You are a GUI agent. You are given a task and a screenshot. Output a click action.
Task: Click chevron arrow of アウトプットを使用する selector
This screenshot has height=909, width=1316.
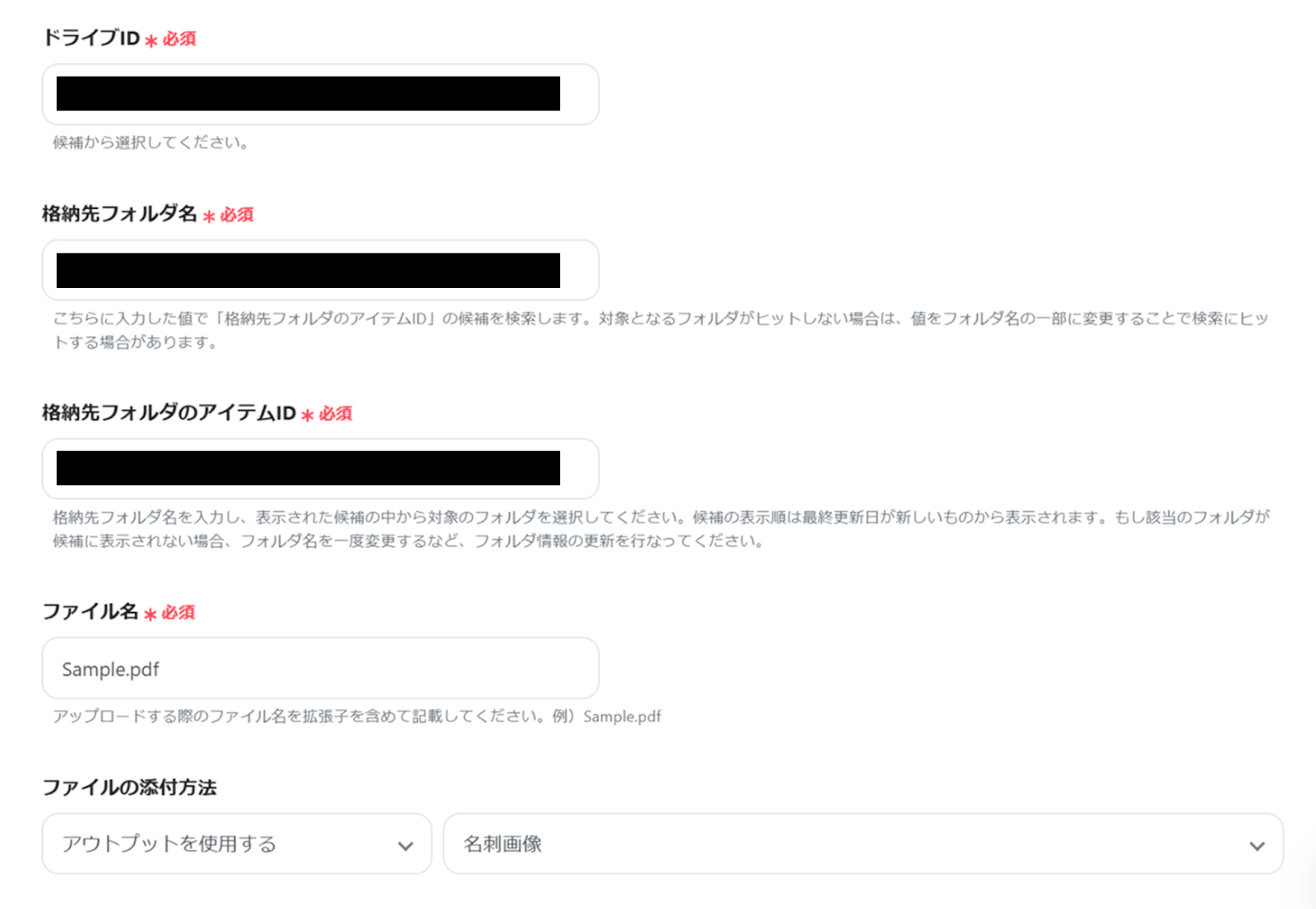[x=405, y=846]
